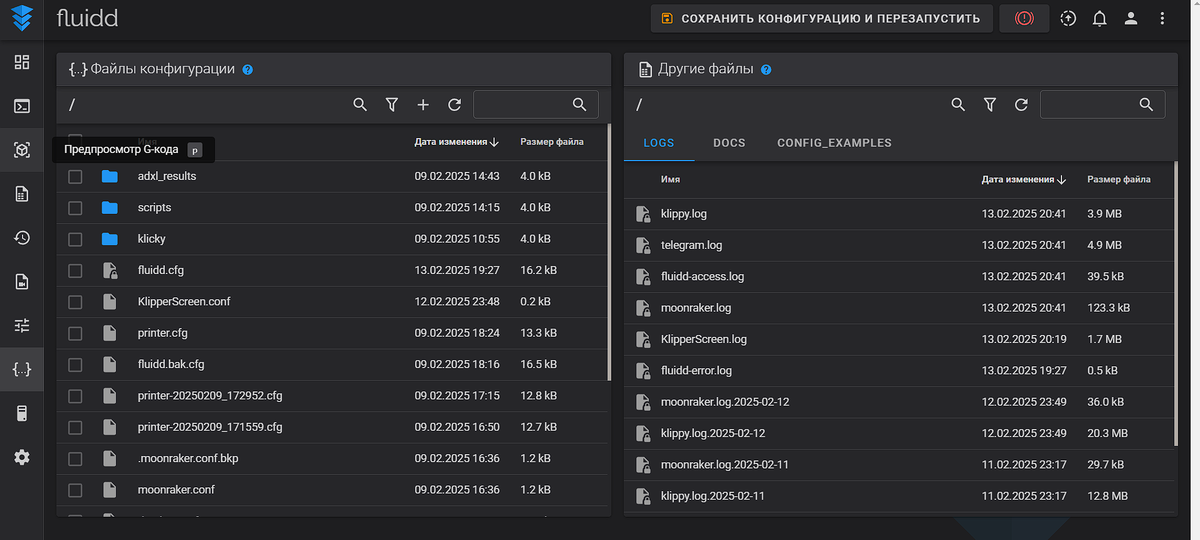Open the user account icon
The width and height of the screenshot is (1200, 540).
click(1131, 18)
